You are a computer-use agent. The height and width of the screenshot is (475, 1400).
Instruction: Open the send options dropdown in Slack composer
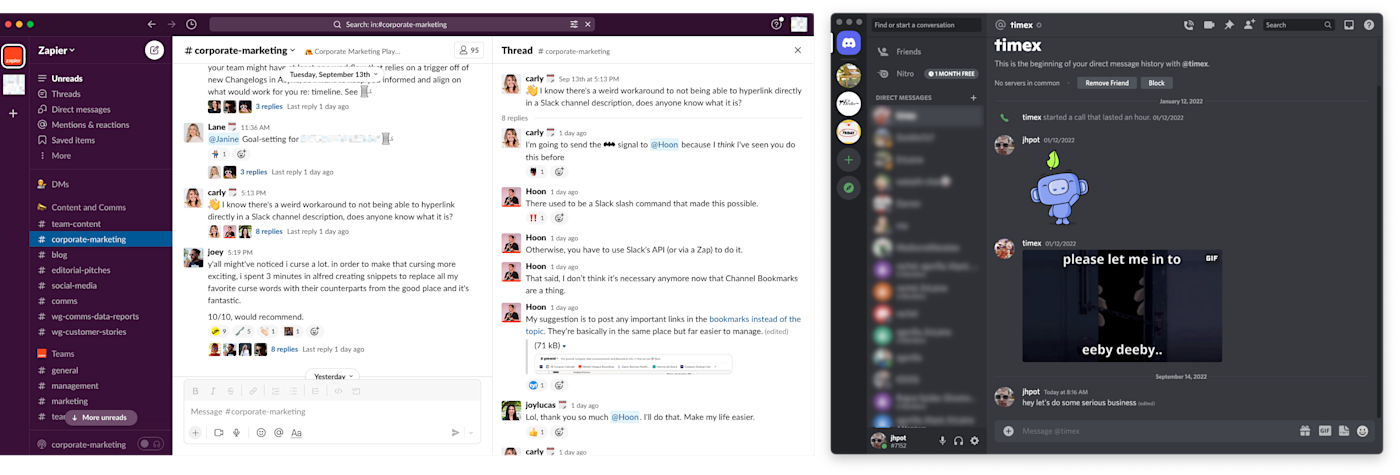click(471, 433)
